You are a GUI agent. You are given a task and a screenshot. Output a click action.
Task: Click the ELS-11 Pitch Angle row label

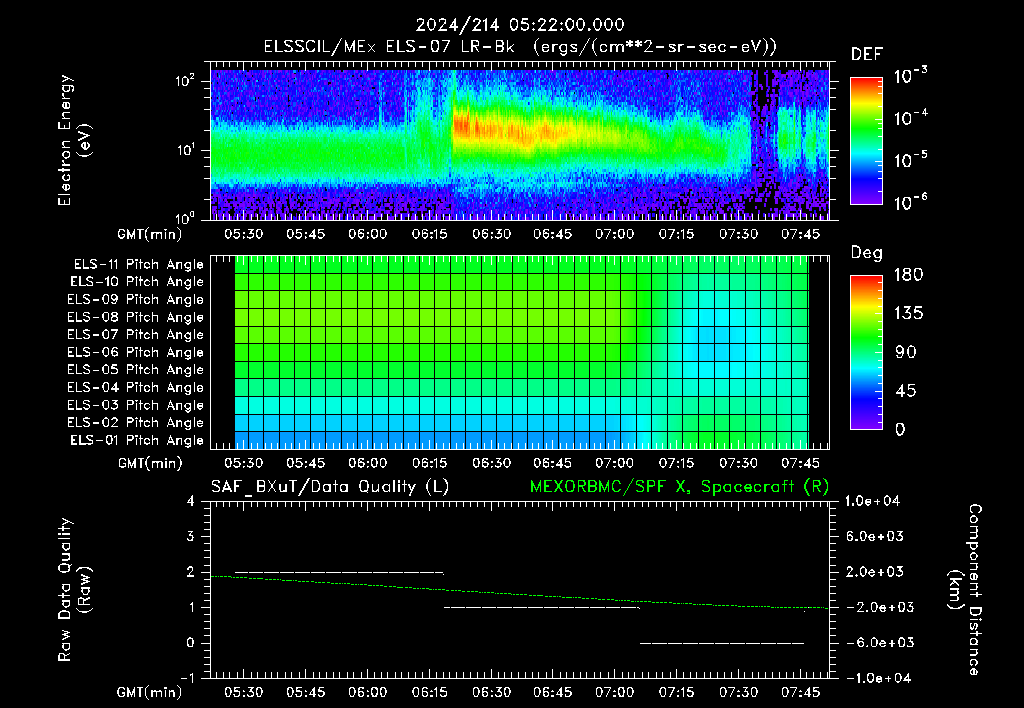coord(138,265)
